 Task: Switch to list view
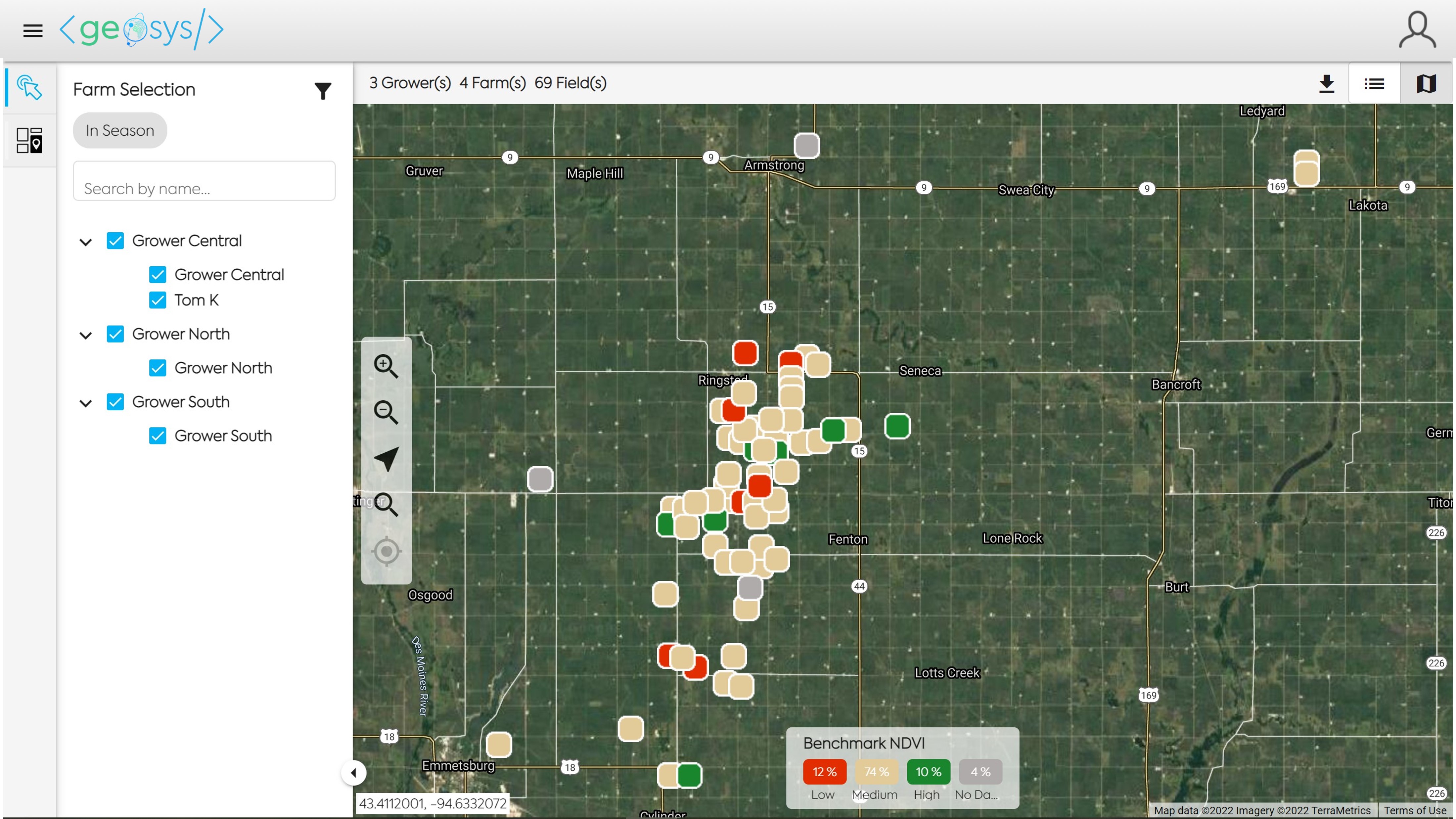pos(1374,84)
